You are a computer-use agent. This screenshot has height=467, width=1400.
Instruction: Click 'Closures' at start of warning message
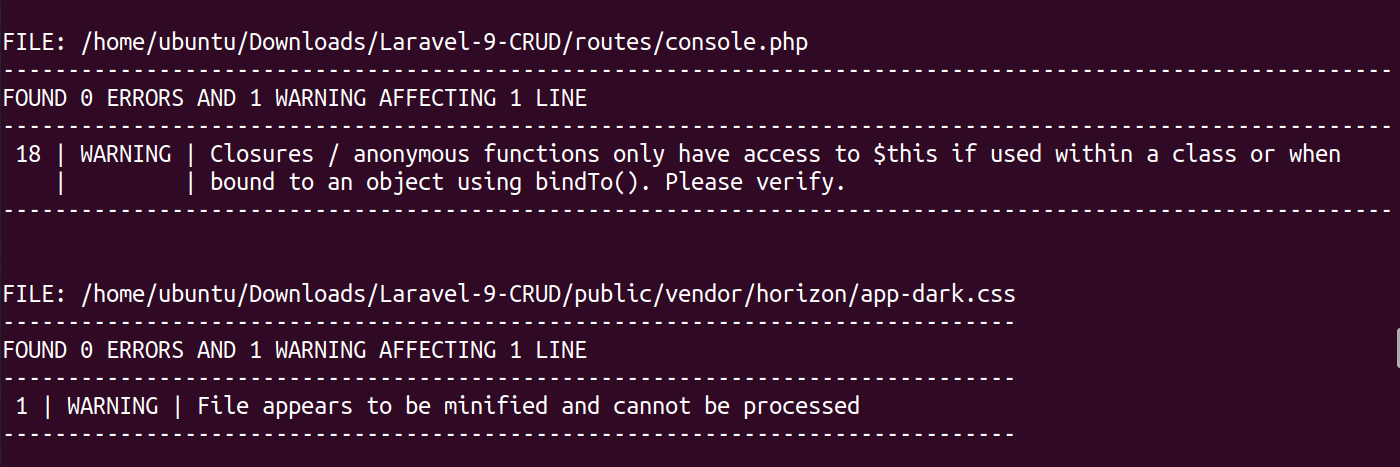262,154
